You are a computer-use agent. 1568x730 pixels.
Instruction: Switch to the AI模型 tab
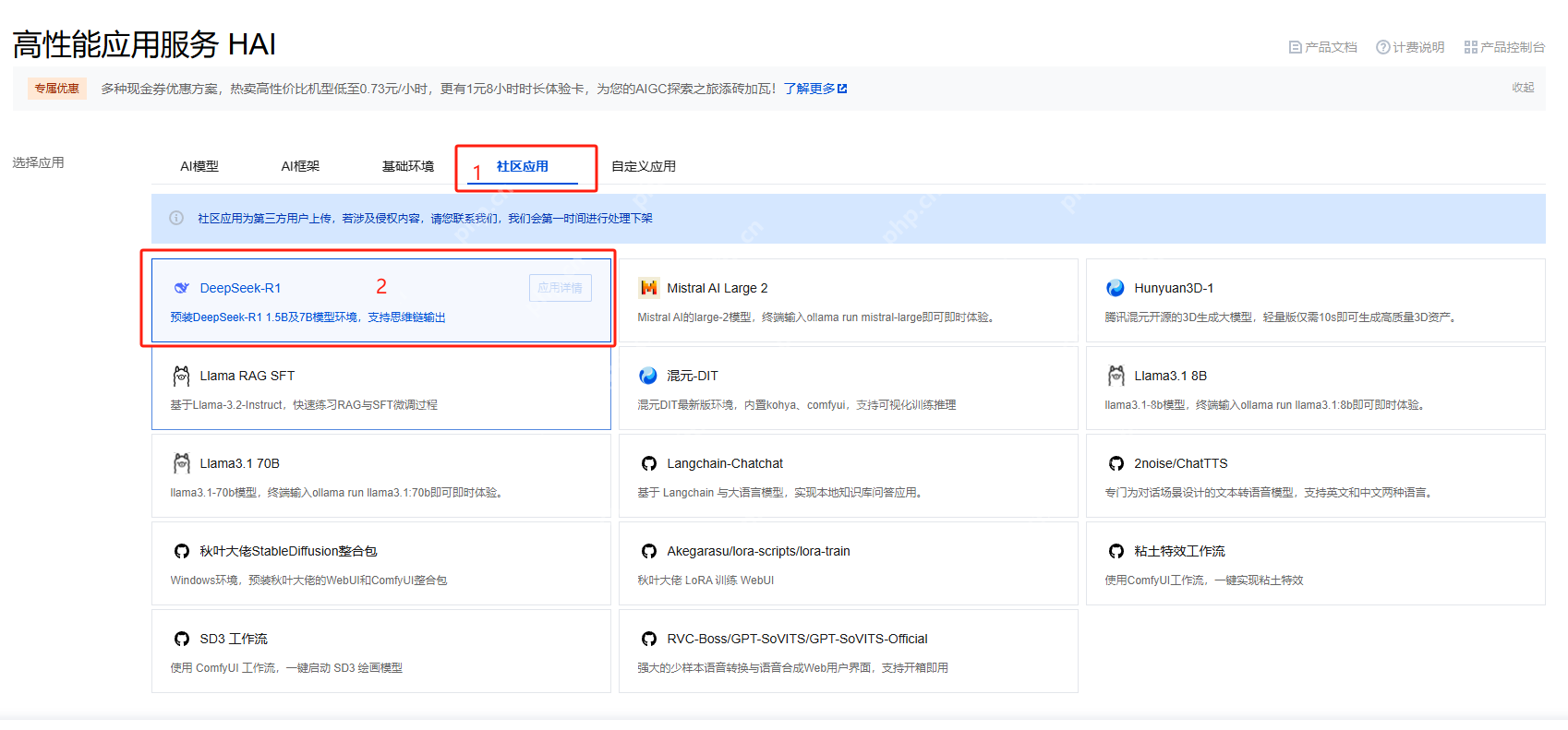(199, 166)
